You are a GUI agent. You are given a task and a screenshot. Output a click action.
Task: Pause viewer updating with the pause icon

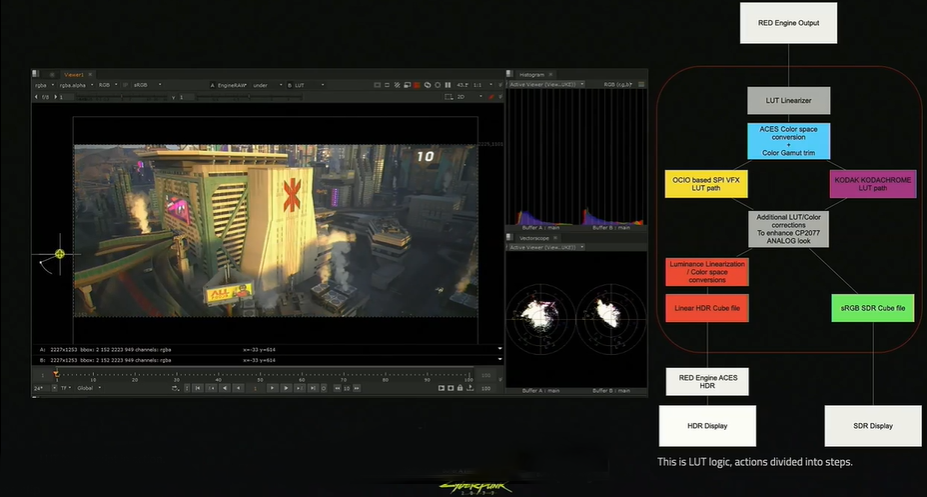[x=448, y=85]
